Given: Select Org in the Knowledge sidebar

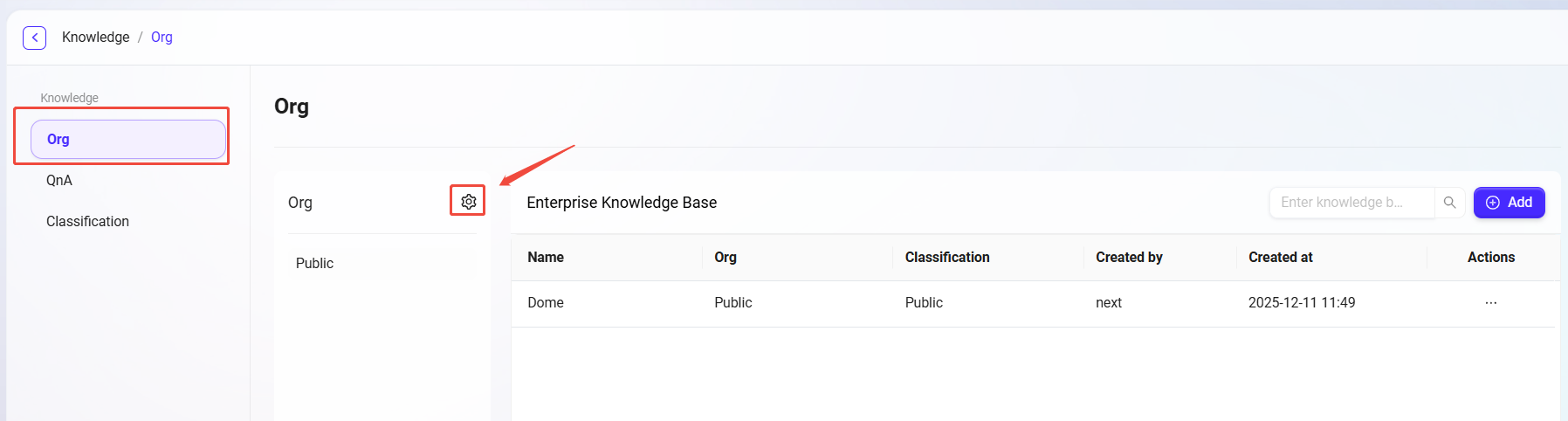Looking at the screenshot, I should point(128,140).
